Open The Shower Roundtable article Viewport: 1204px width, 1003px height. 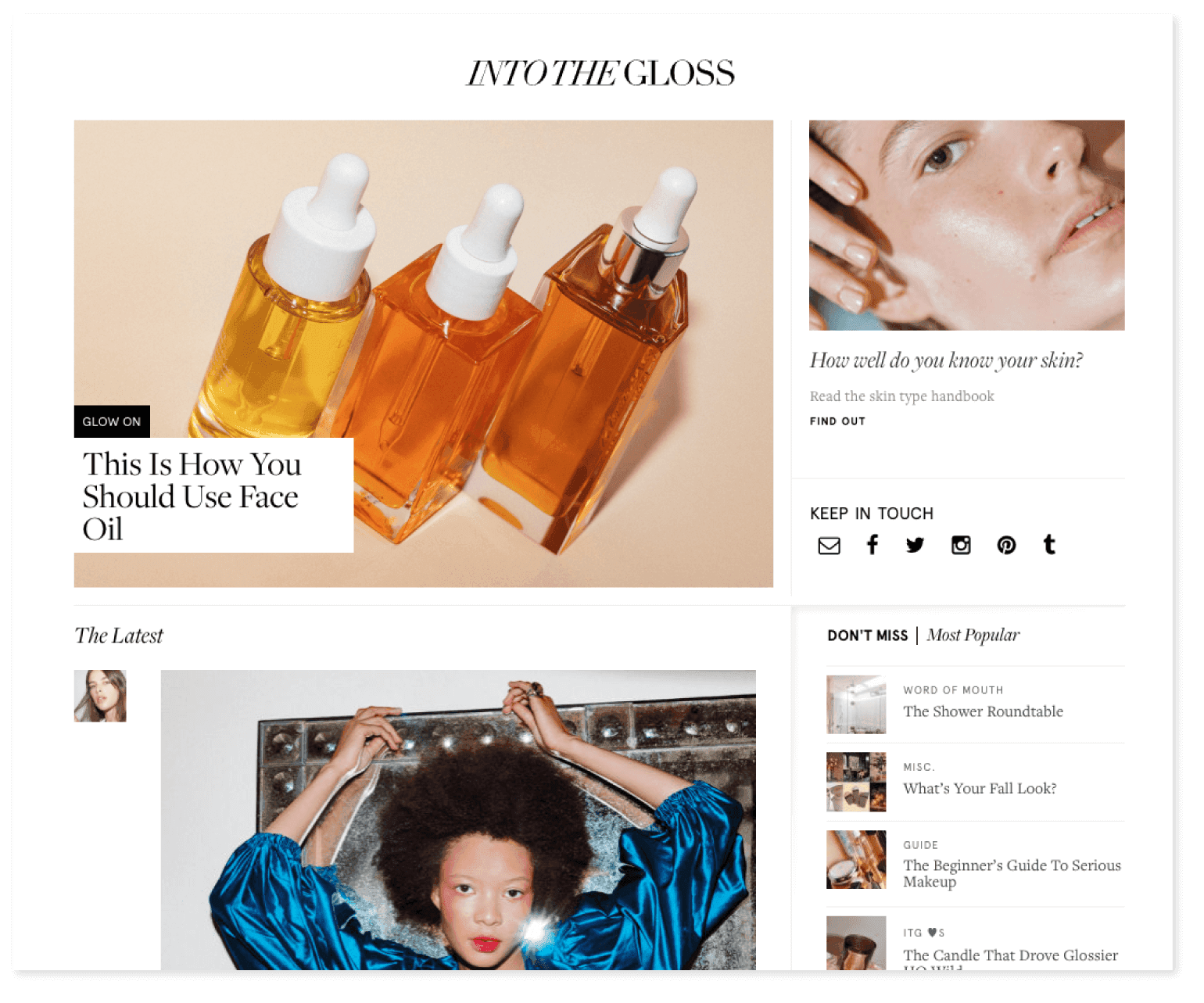pyautogui.click(x=983, y=711)
